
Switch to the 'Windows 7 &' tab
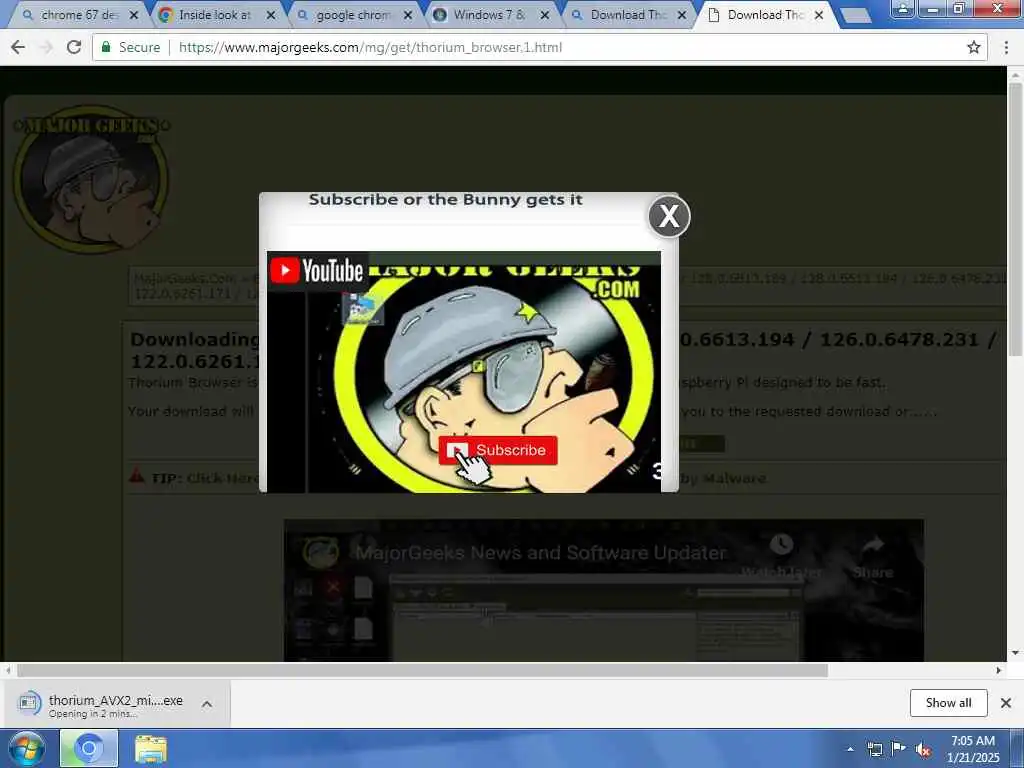[488, 14]
